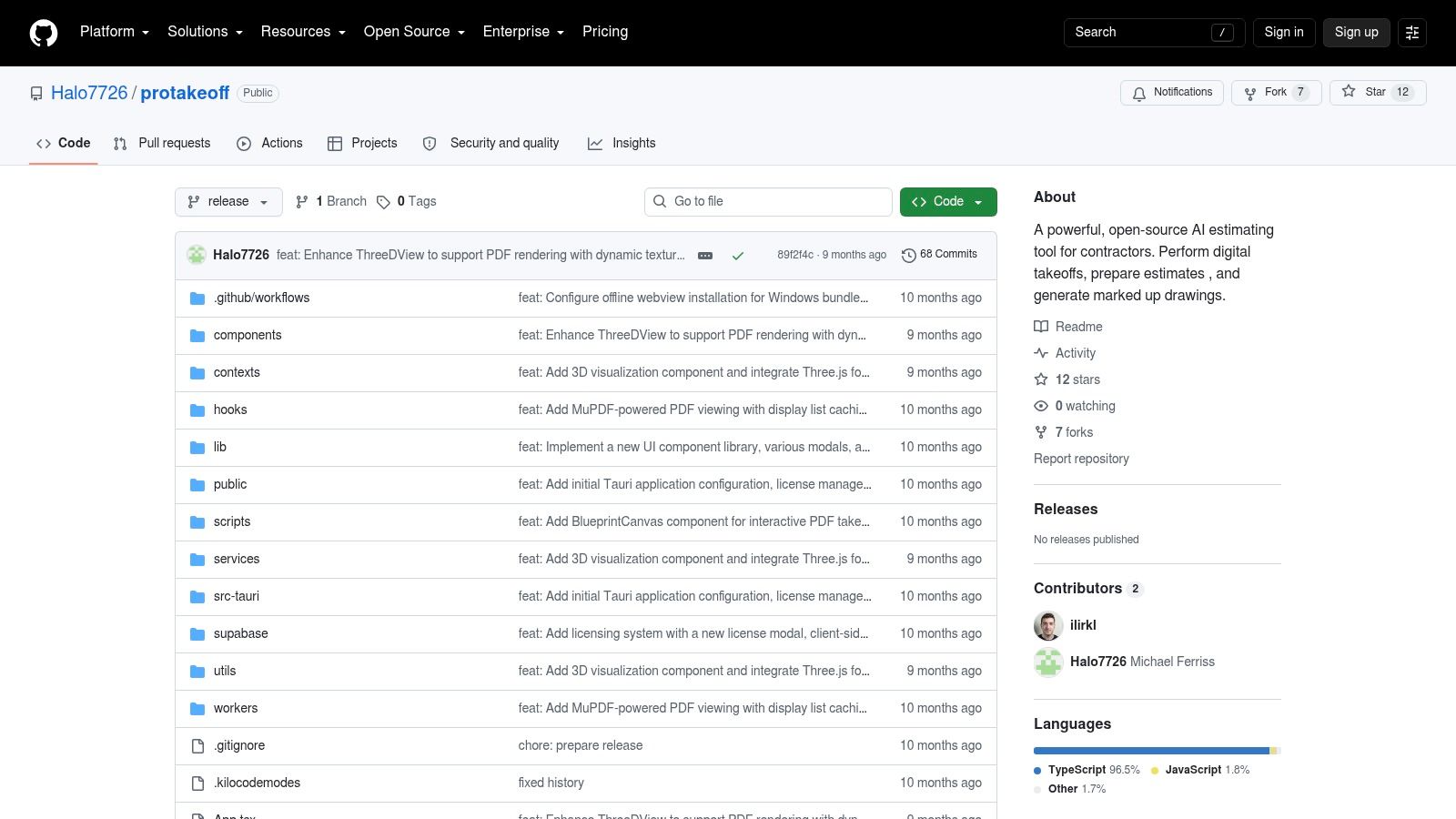Open the src-tauri folder
The width and height of the screenshot is (1456, 819).
tap(237, 596)
